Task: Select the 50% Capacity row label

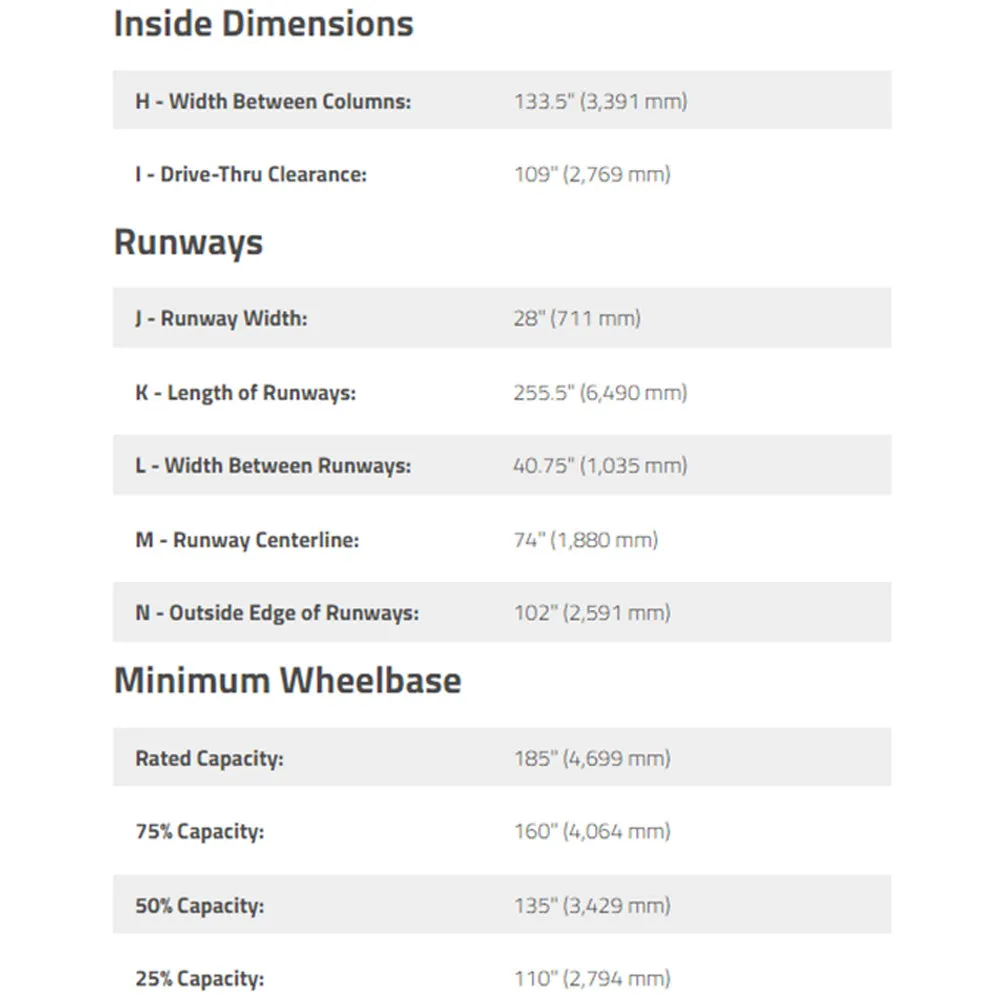Action: point(200,906)
